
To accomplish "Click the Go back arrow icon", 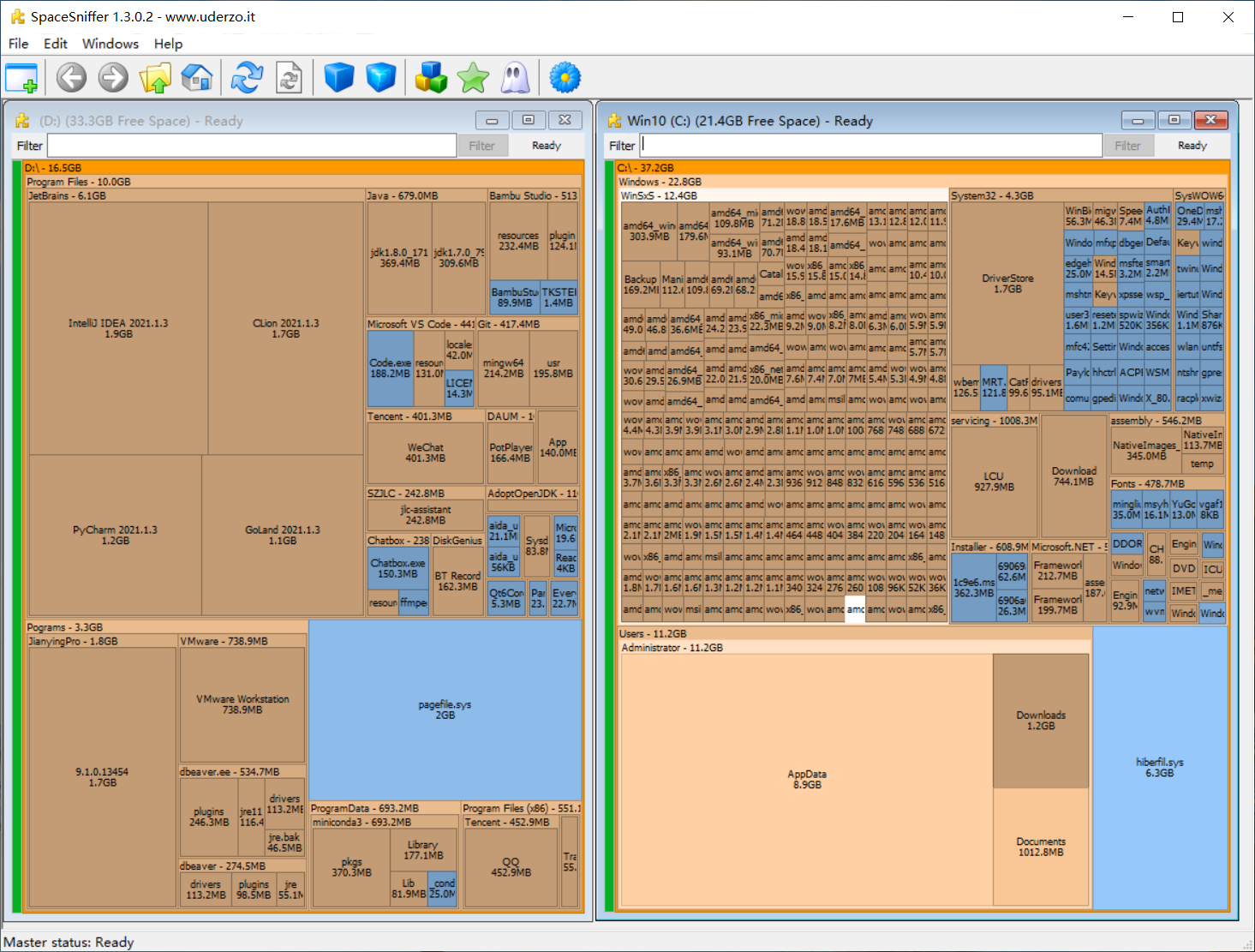I will (71, 78).
